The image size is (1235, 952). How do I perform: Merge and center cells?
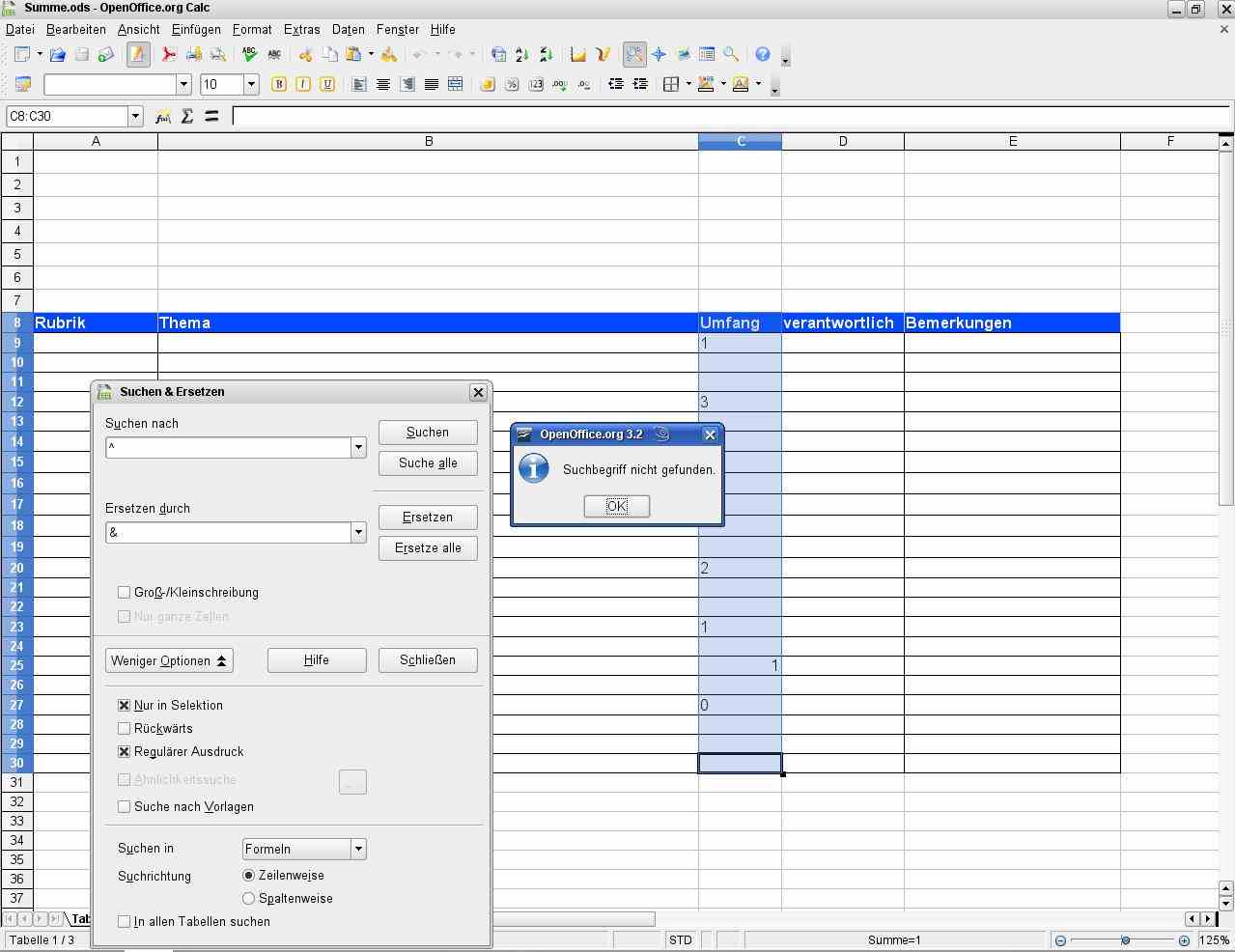455,85
